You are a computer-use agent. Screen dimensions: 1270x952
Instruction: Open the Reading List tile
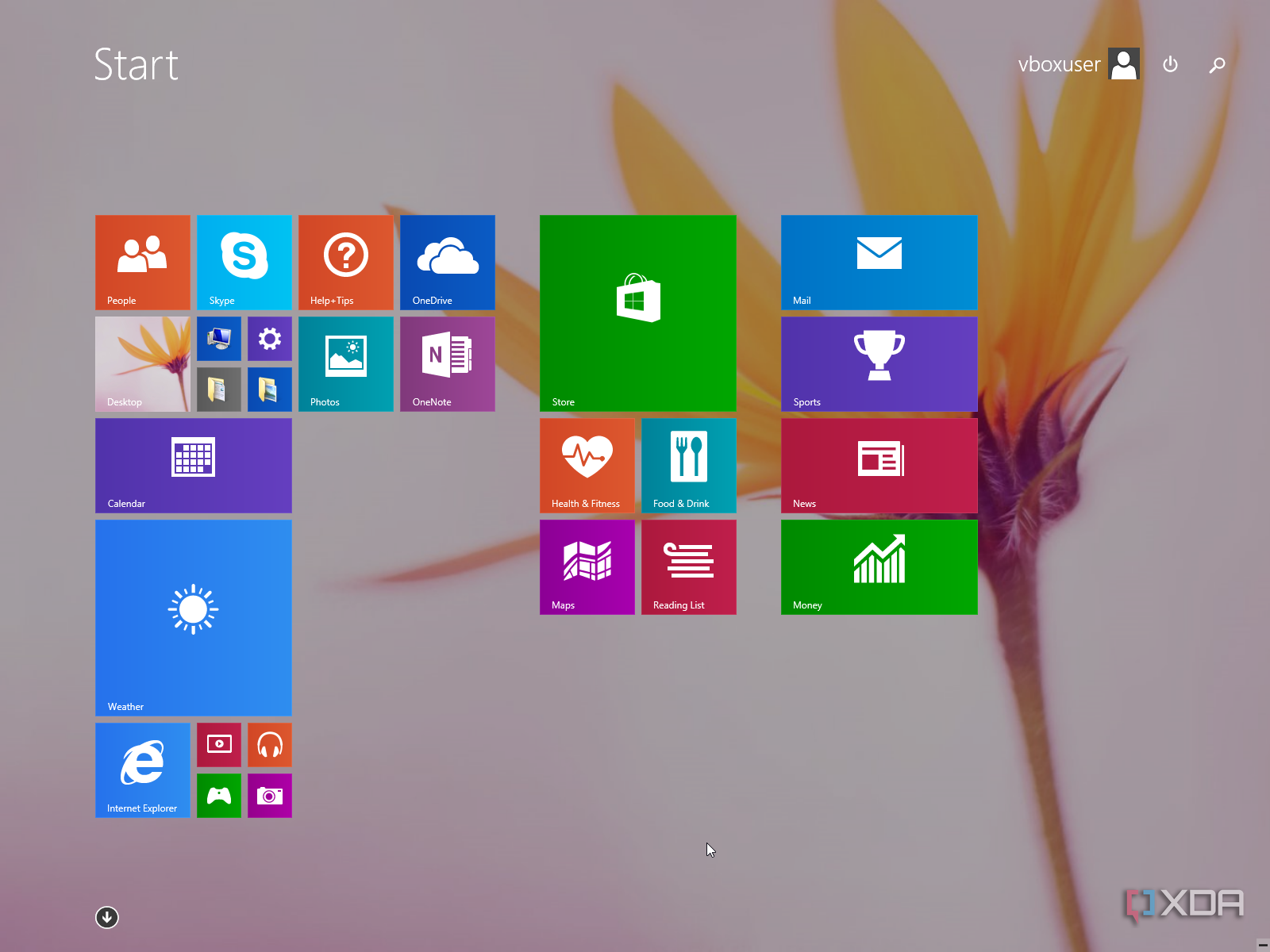click(x=688, y=566)
